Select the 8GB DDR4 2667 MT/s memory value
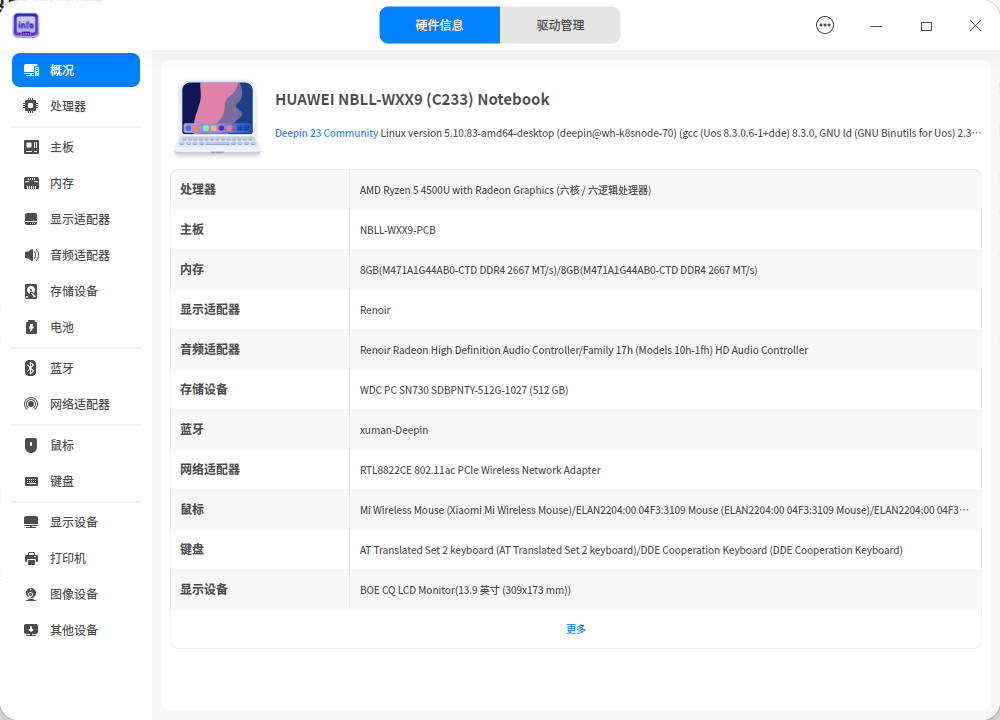1000x720 pixels. click(559, 270)
